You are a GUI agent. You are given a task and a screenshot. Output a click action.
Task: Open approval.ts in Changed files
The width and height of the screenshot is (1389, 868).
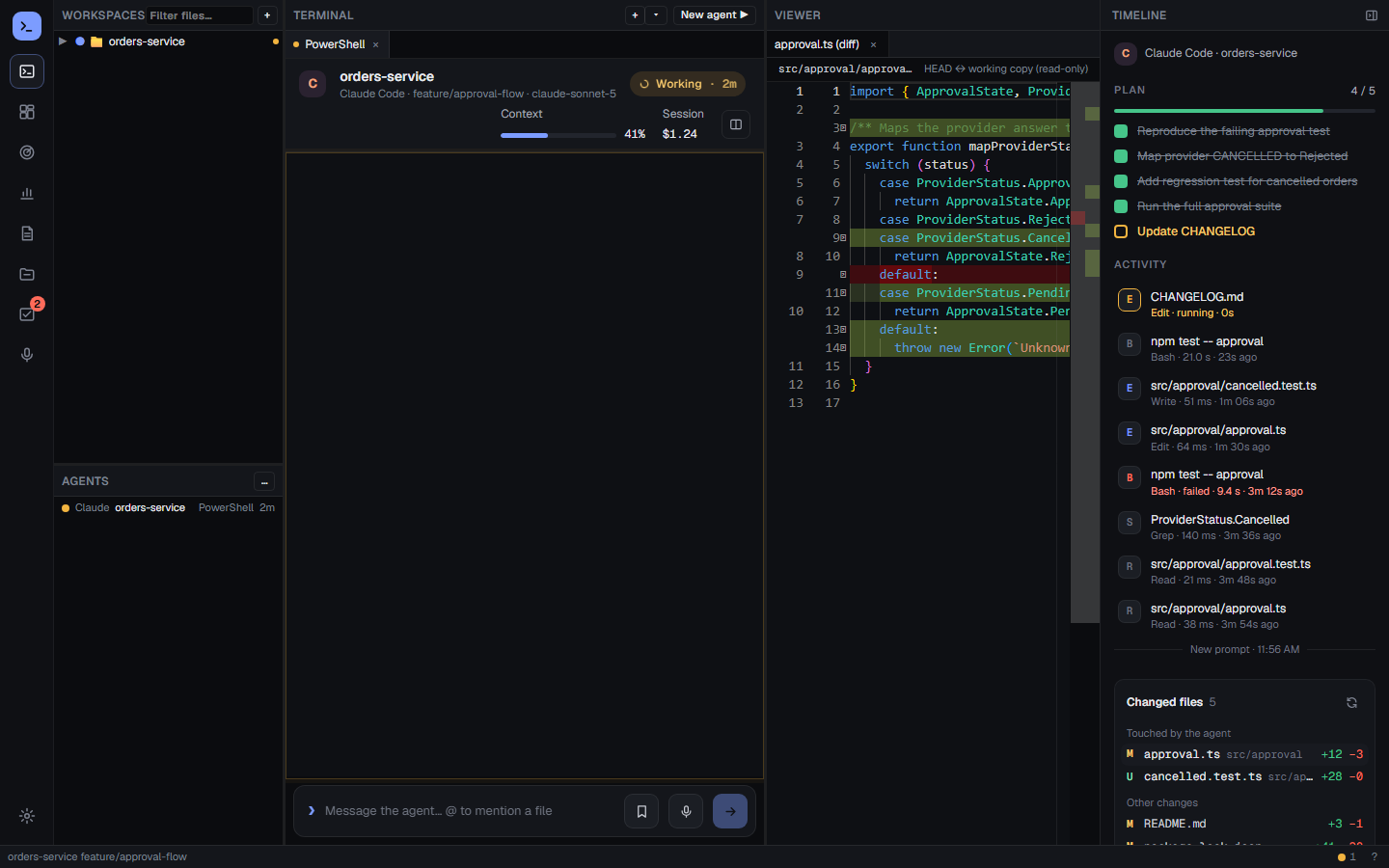1244,754
